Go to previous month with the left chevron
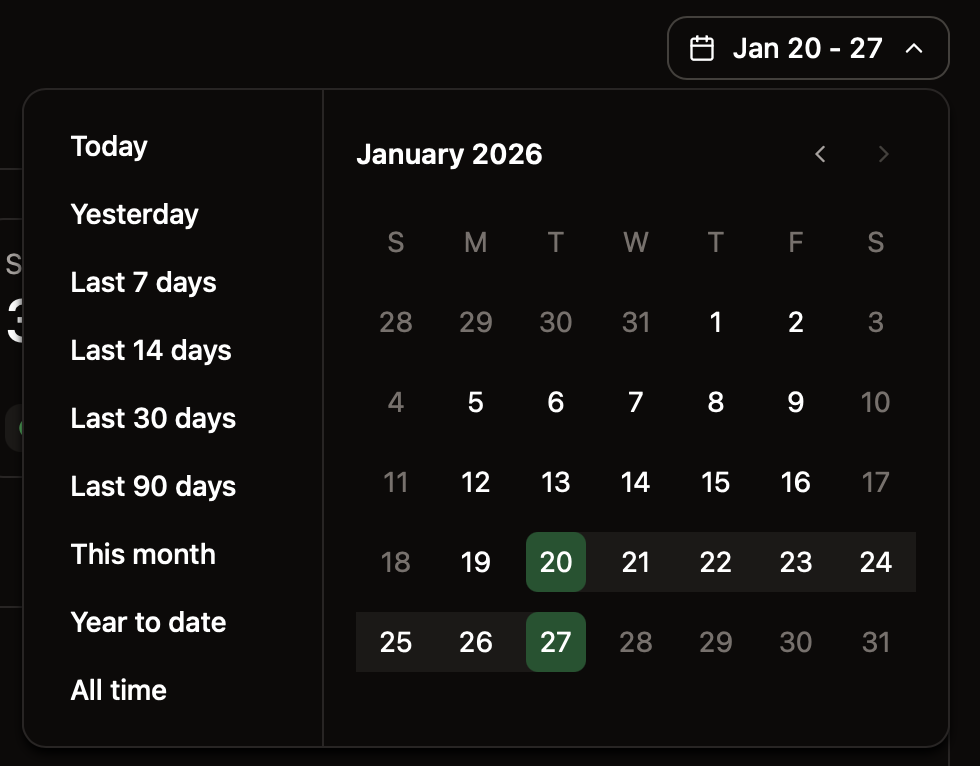 [x=820, y=154]
